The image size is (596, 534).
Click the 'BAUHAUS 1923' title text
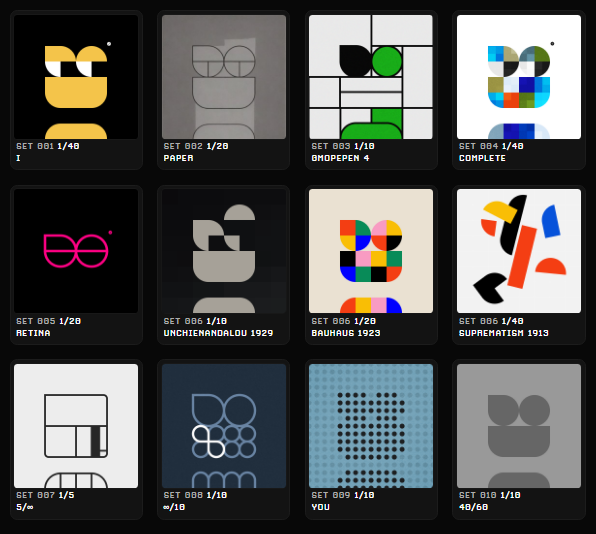coord(346,333)
